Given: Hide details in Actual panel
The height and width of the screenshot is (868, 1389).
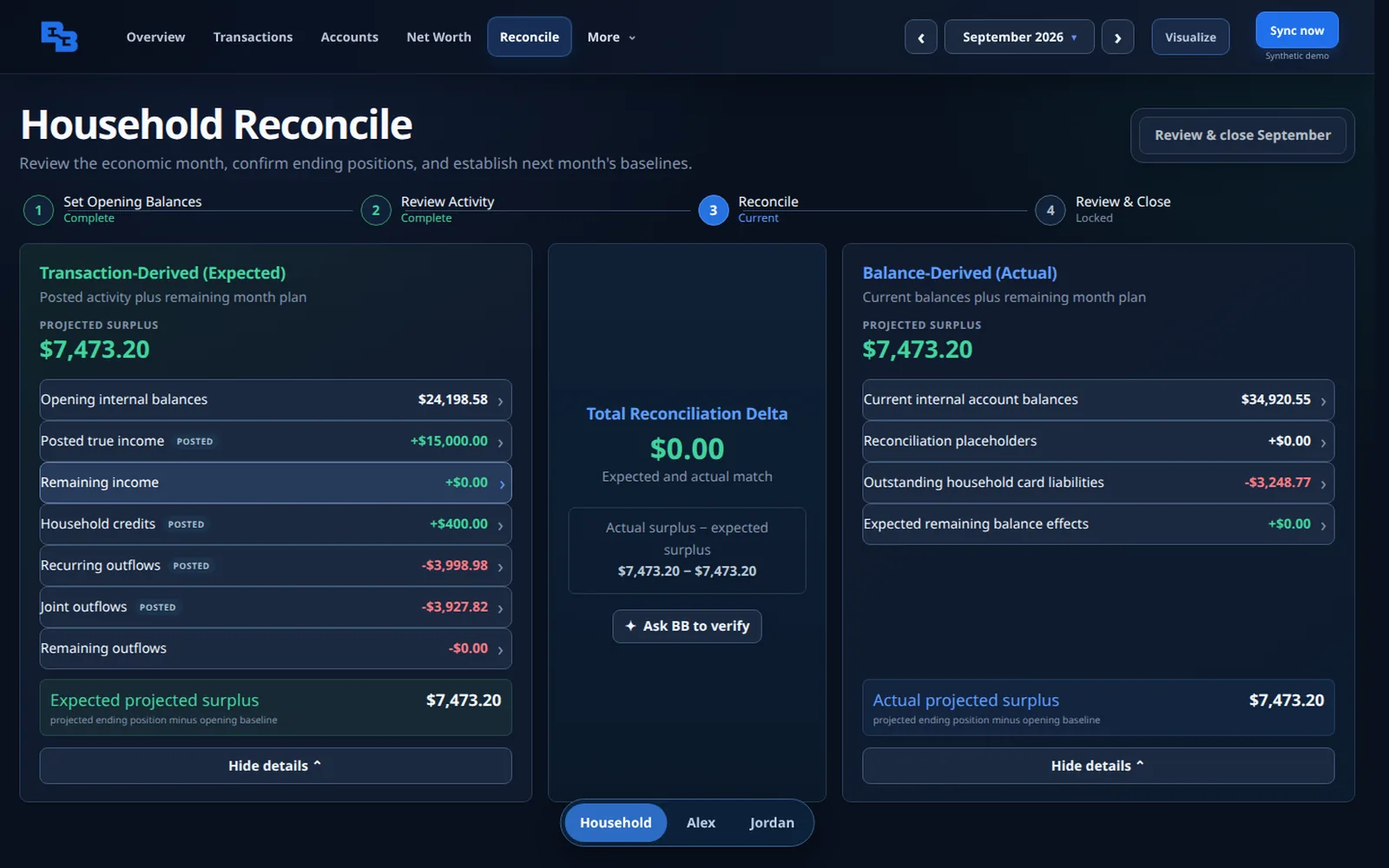Looking at the screenshot, I should coord(1098,766).
